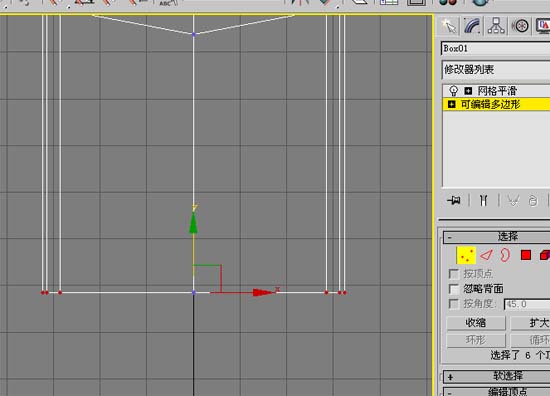Toggle Show End Result icon
Screen dimensions: 550x396
click(x=483, y=201)
